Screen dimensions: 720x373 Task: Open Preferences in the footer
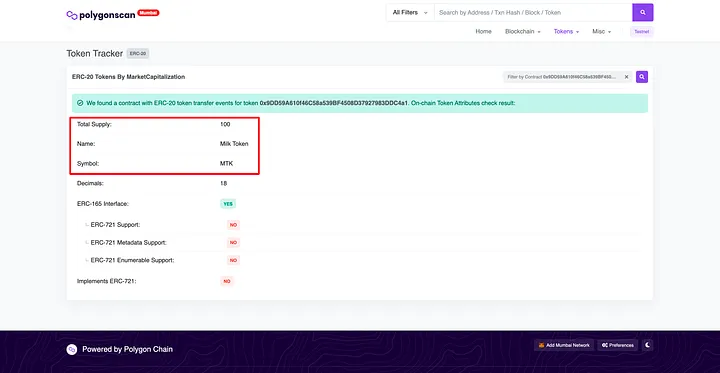tap(618, 345)
